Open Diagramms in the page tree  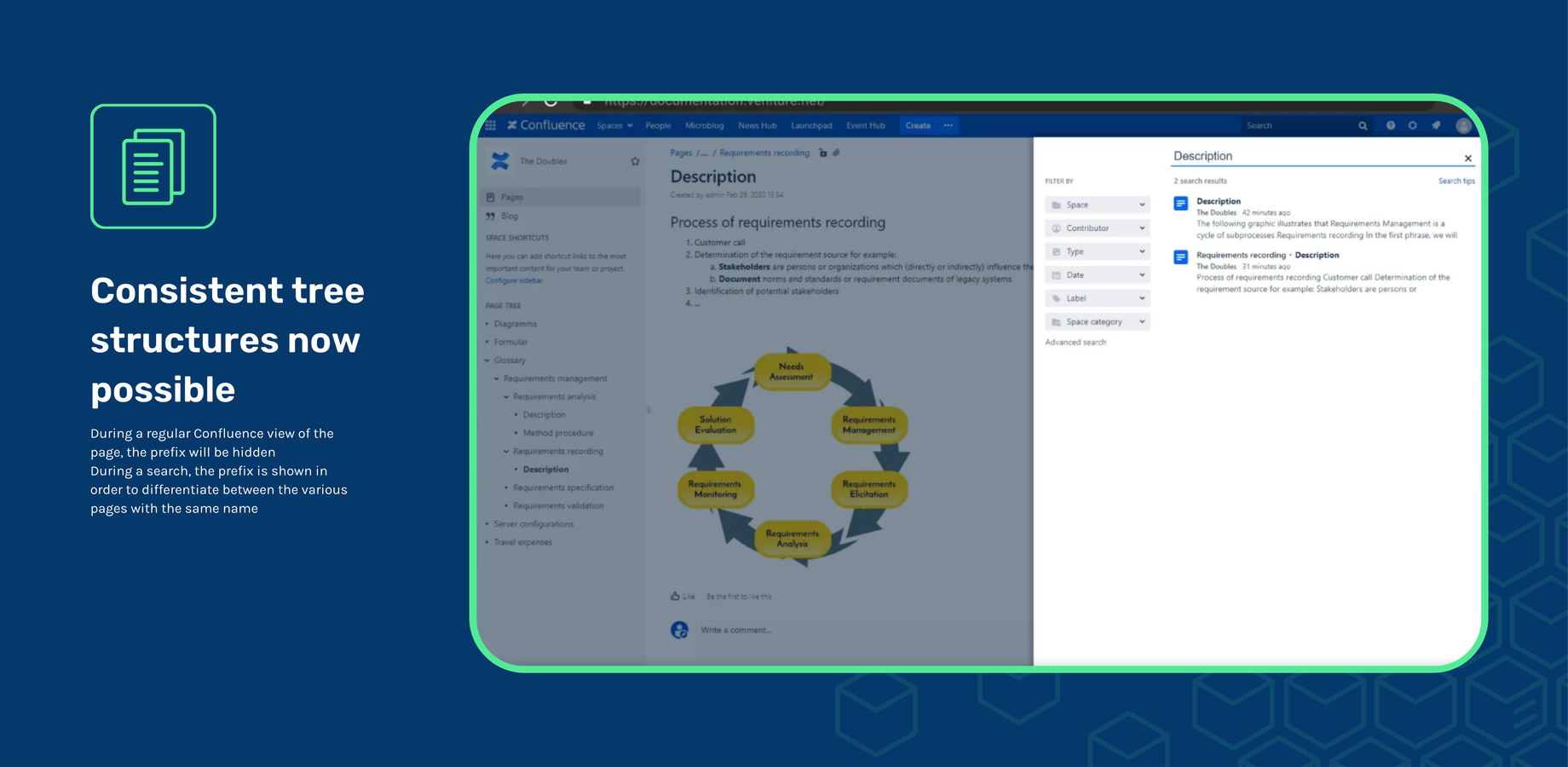pyautogui.click(x=516, y=325)
